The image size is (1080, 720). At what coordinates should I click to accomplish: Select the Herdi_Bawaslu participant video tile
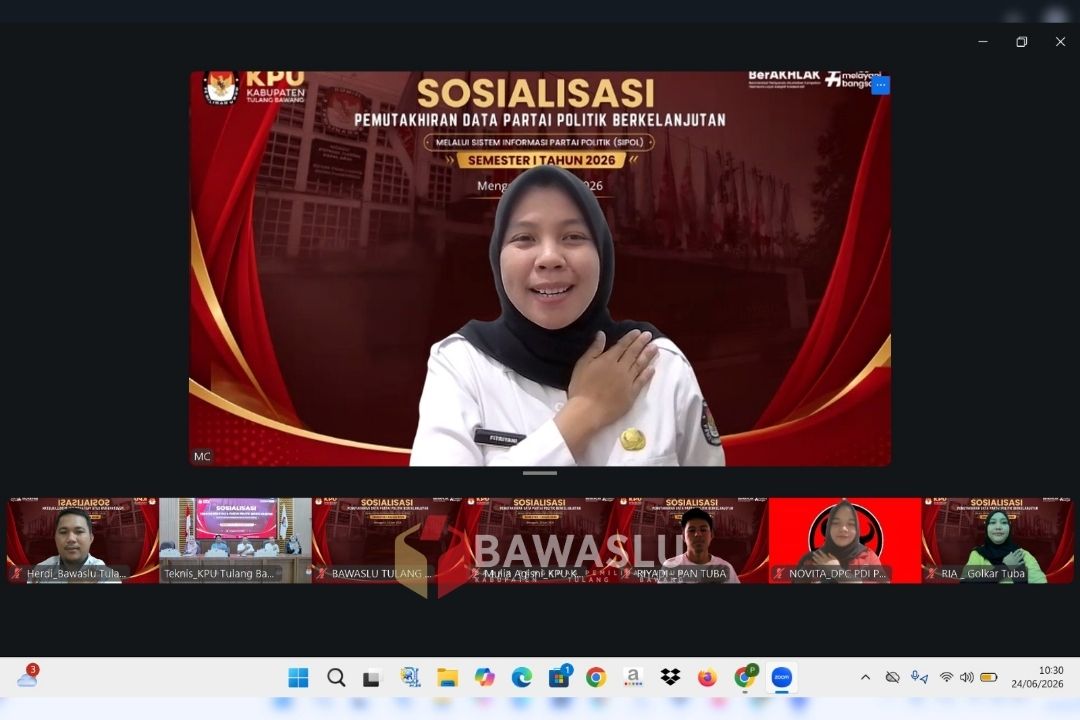tap(83, 541)
